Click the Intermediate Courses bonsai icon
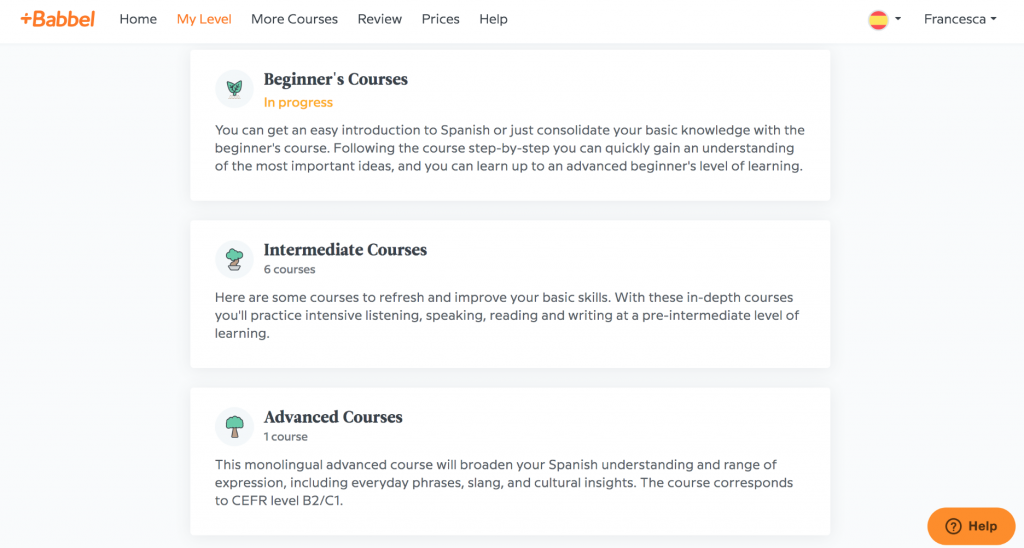The image size is (1024, 548). [x=234, y=260]
